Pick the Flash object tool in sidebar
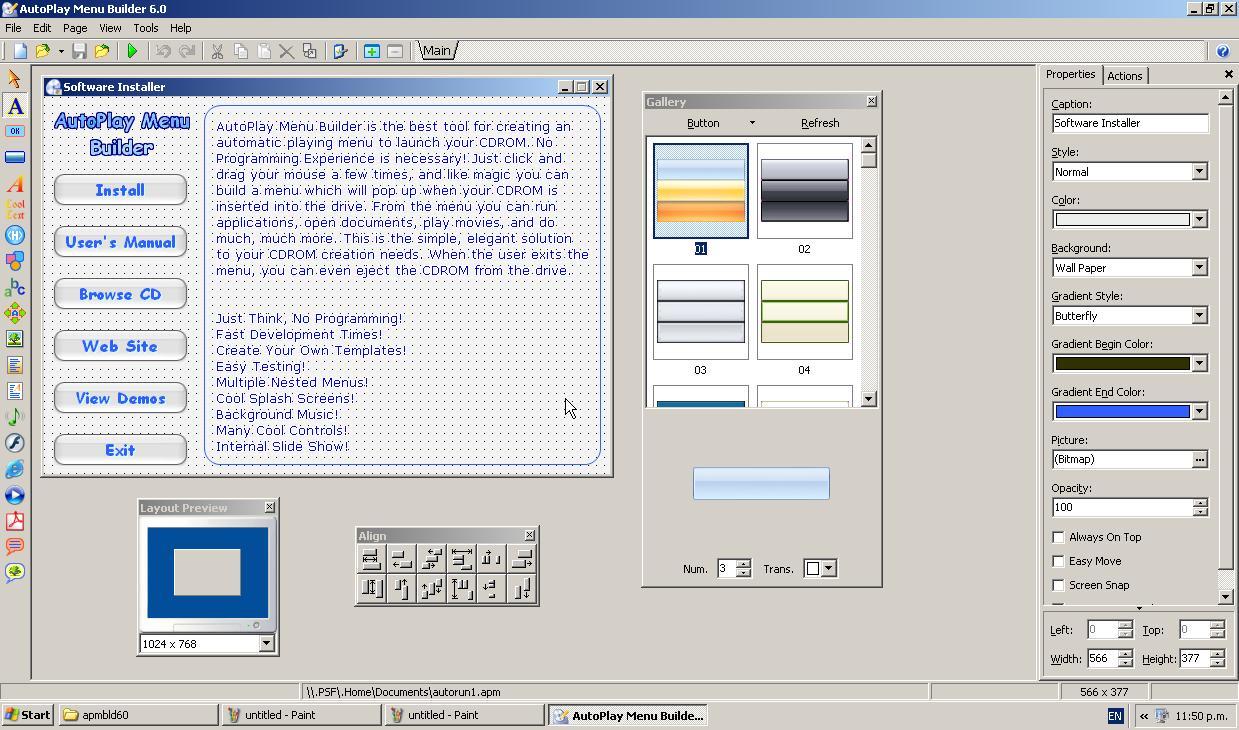This screenshot has height=730, width=1239. [15, 443]
